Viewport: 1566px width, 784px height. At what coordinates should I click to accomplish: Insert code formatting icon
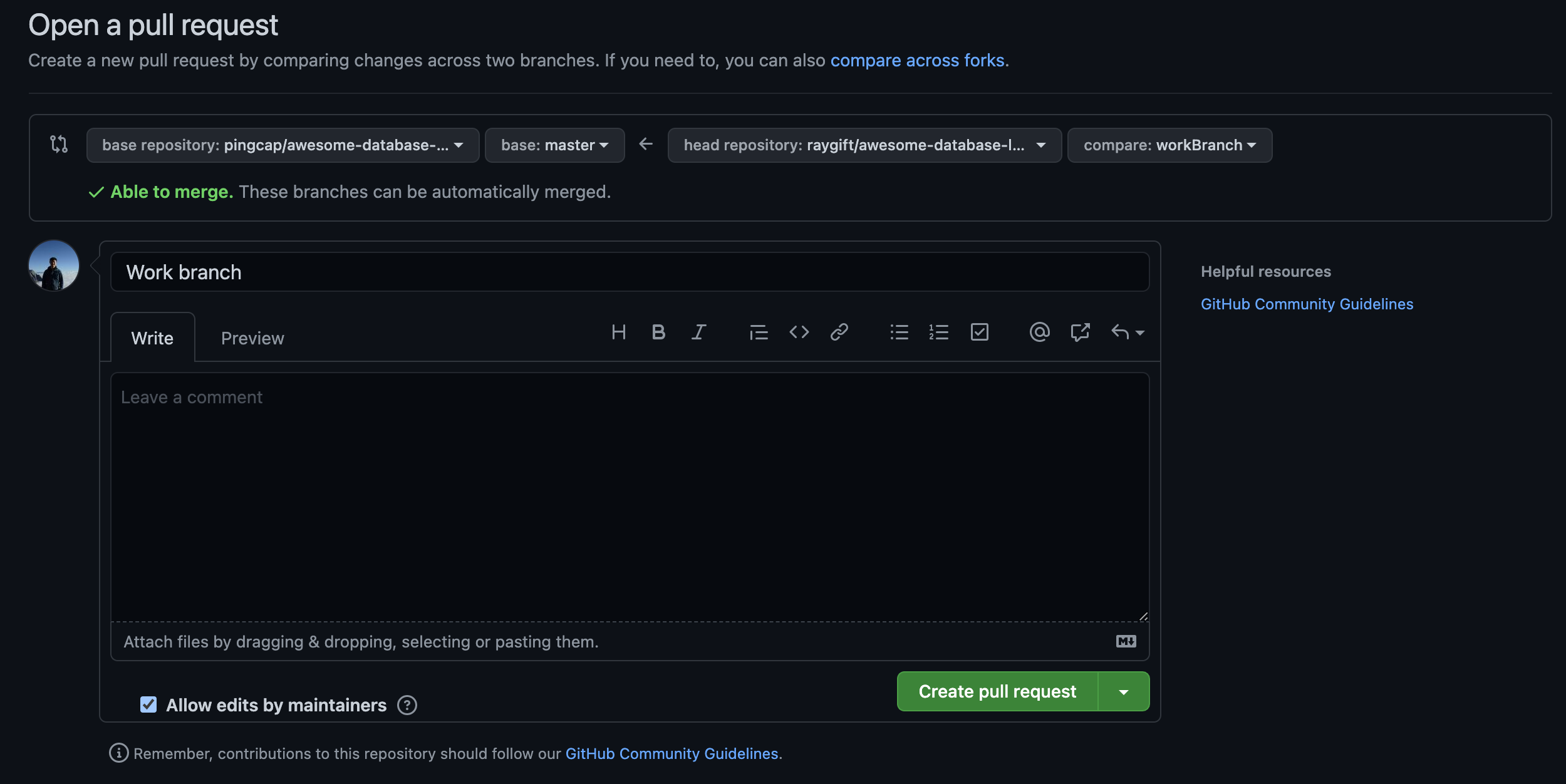click(799, 332)
